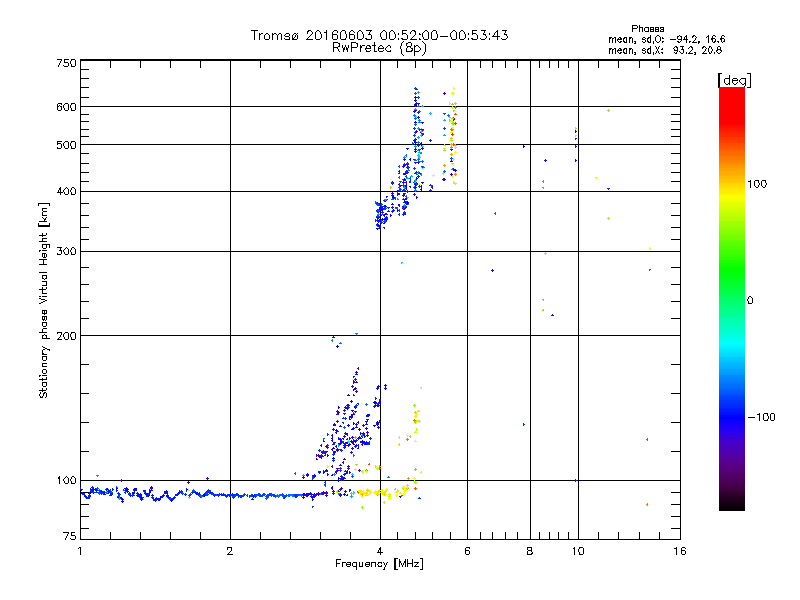This screenshot has width=800, height=600.
Task: Click the x-axis tick label "16"
Action: (x=680, y=551)
